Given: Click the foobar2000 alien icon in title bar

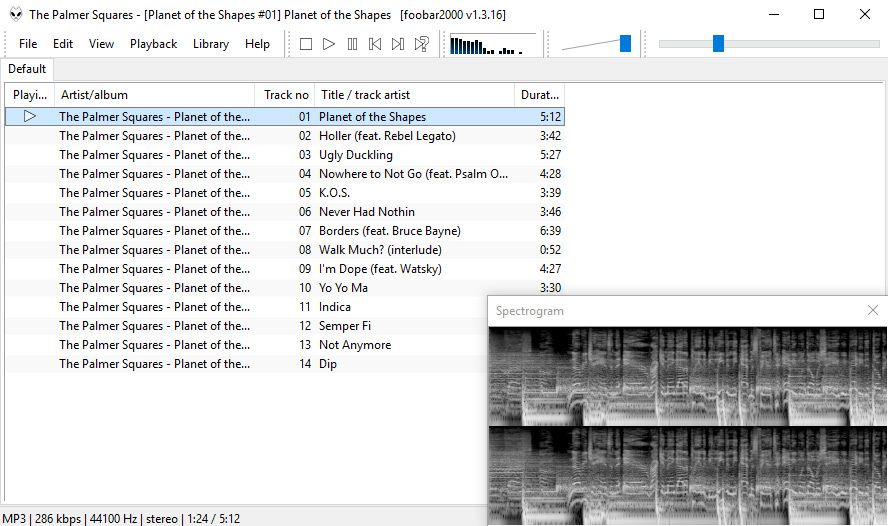Looking at the screenshot, I should pos(16,14).
